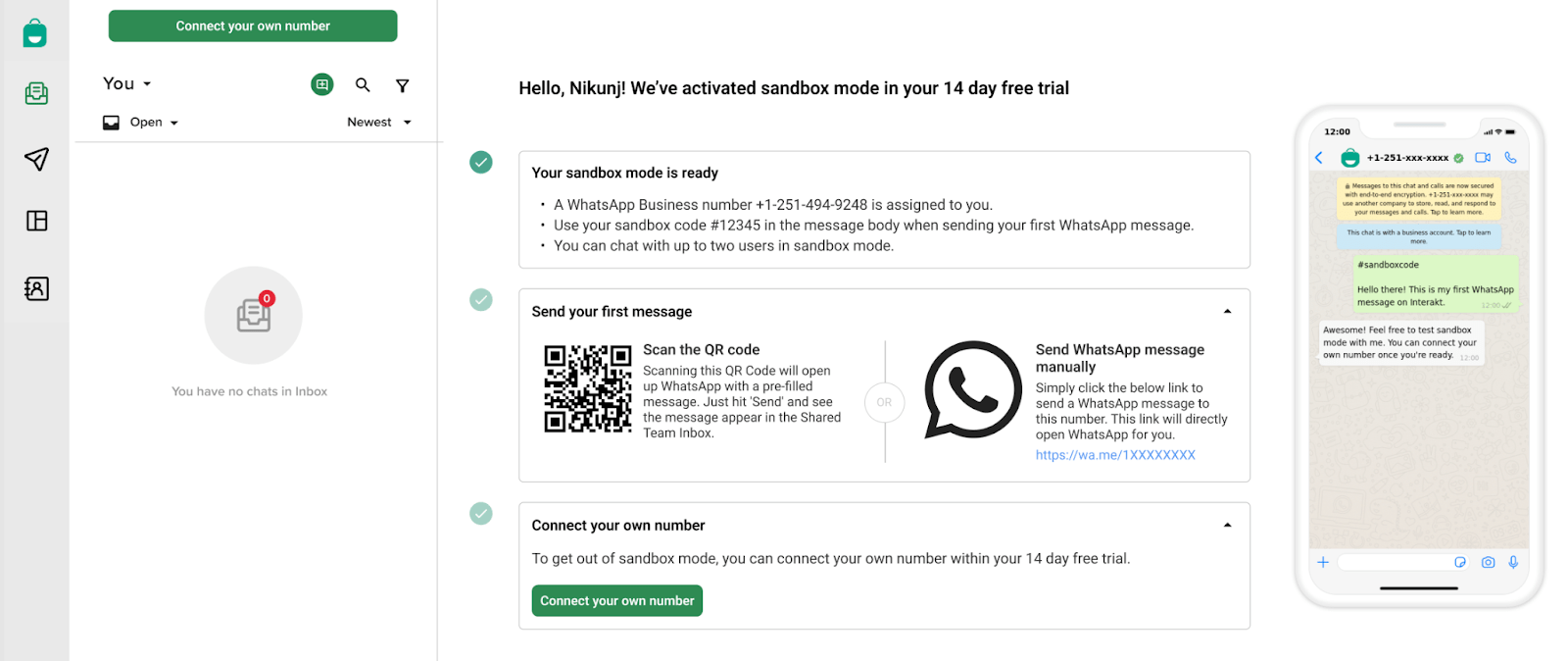Open the chat filter funnel icon
The image size is (1568, 661).
coord(402,85)
